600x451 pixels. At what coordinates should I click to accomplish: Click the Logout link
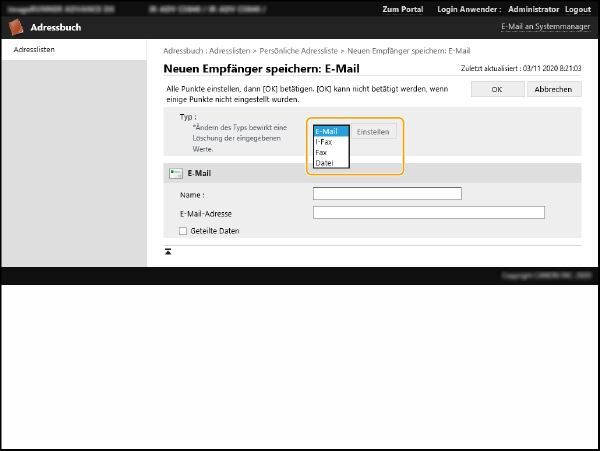pos(578,9)
